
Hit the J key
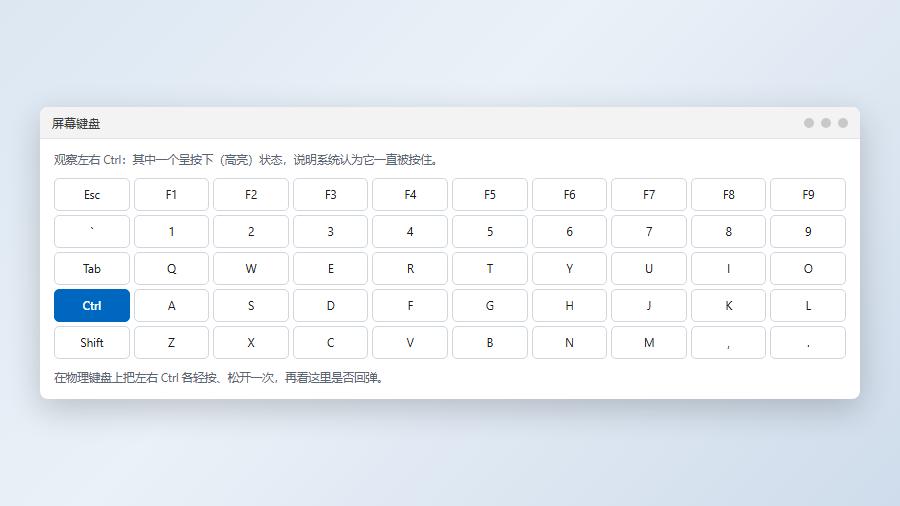tap(649, 306)
